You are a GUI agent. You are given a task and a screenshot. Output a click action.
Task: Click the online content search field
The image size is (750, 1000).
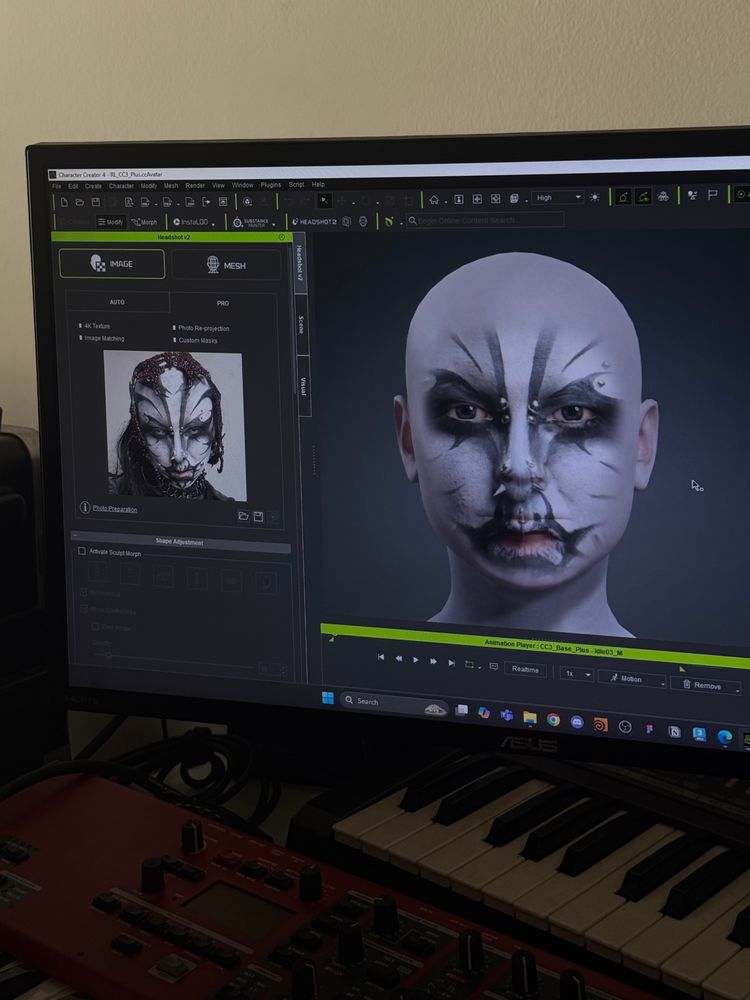[x=485, y=220]
